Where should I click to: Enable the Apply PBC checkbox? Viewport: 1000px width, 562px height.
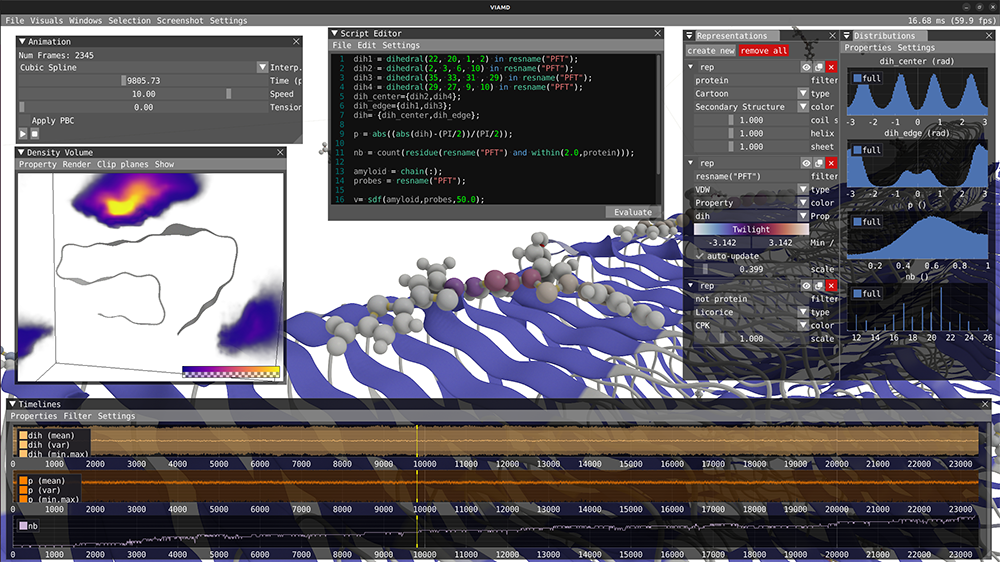pos(24,120)
